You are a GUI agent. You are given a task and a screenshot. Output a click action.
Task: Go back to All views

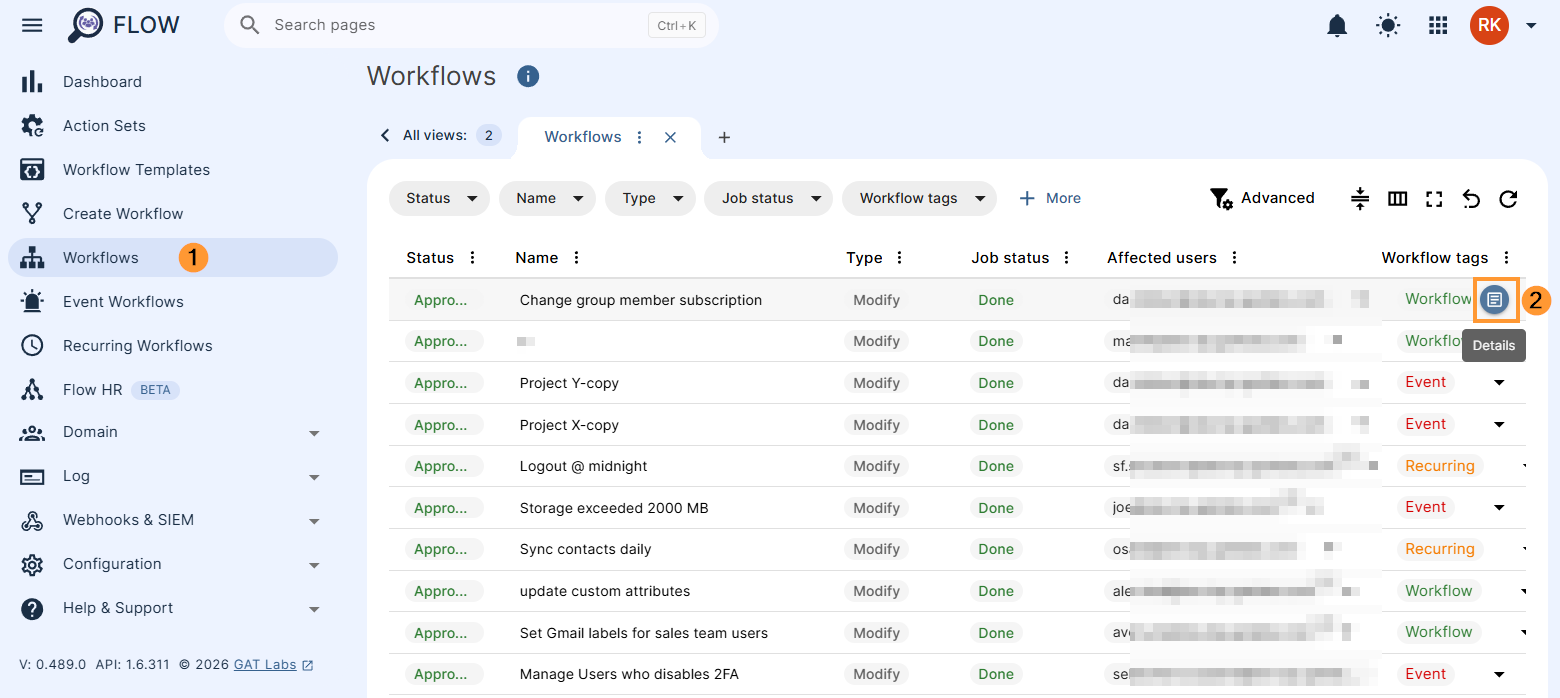pyautogui.click(x=438, y=135)
